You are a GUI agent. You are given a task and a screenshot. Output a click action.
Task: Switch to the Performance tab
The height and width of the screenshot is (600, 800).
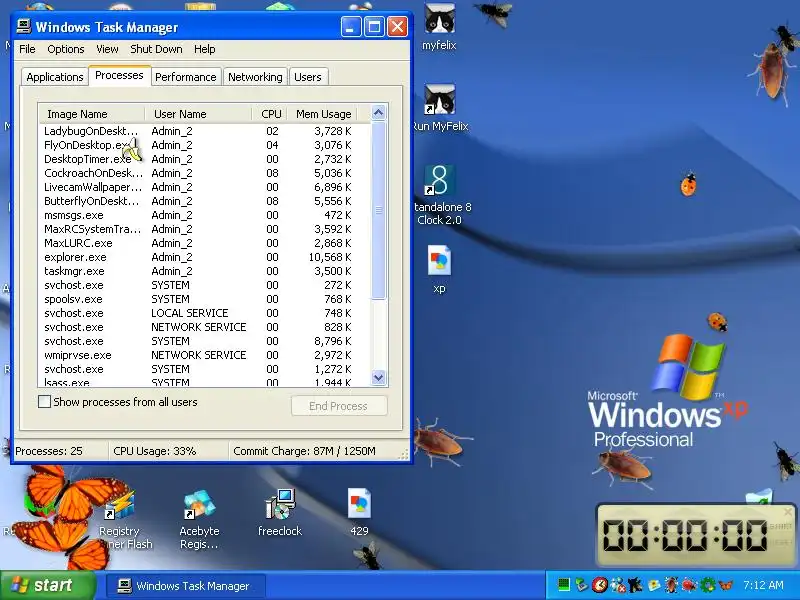tap(186, 77)
